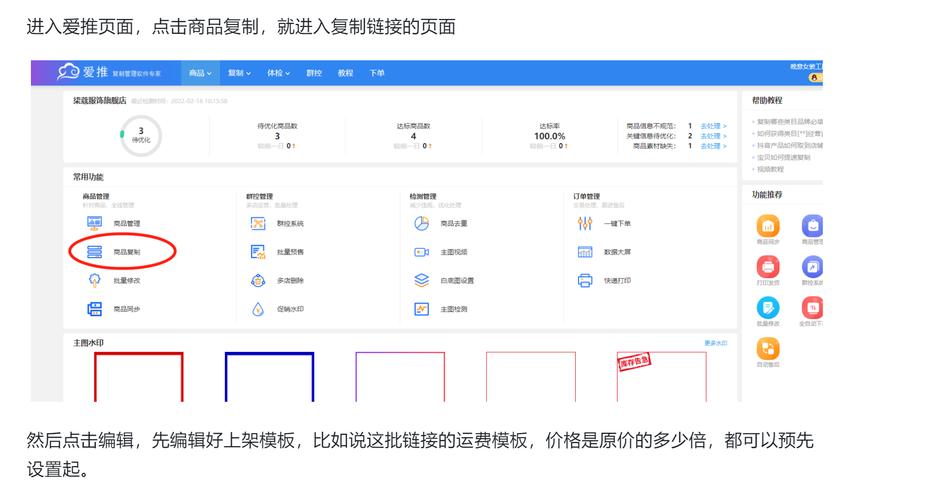This screenshot has width=930, height=500.
Task: Go to the 教程 tab in navbar
Action: pos(345,73)
